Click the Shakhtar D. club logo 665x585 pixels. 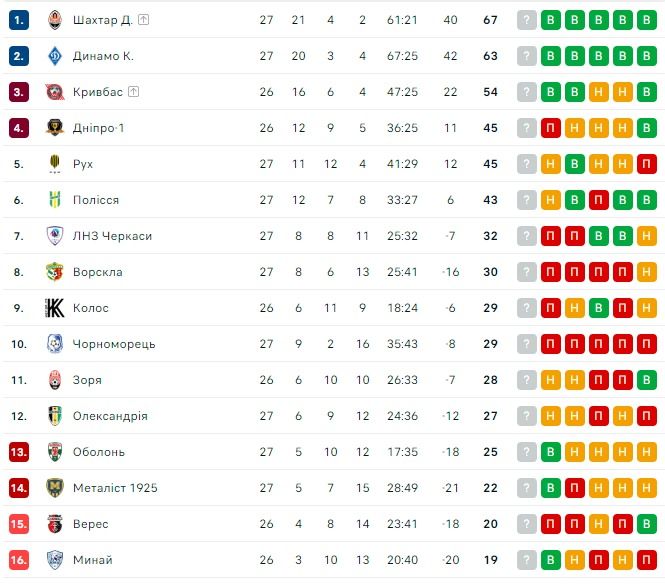tap(55, 20)
